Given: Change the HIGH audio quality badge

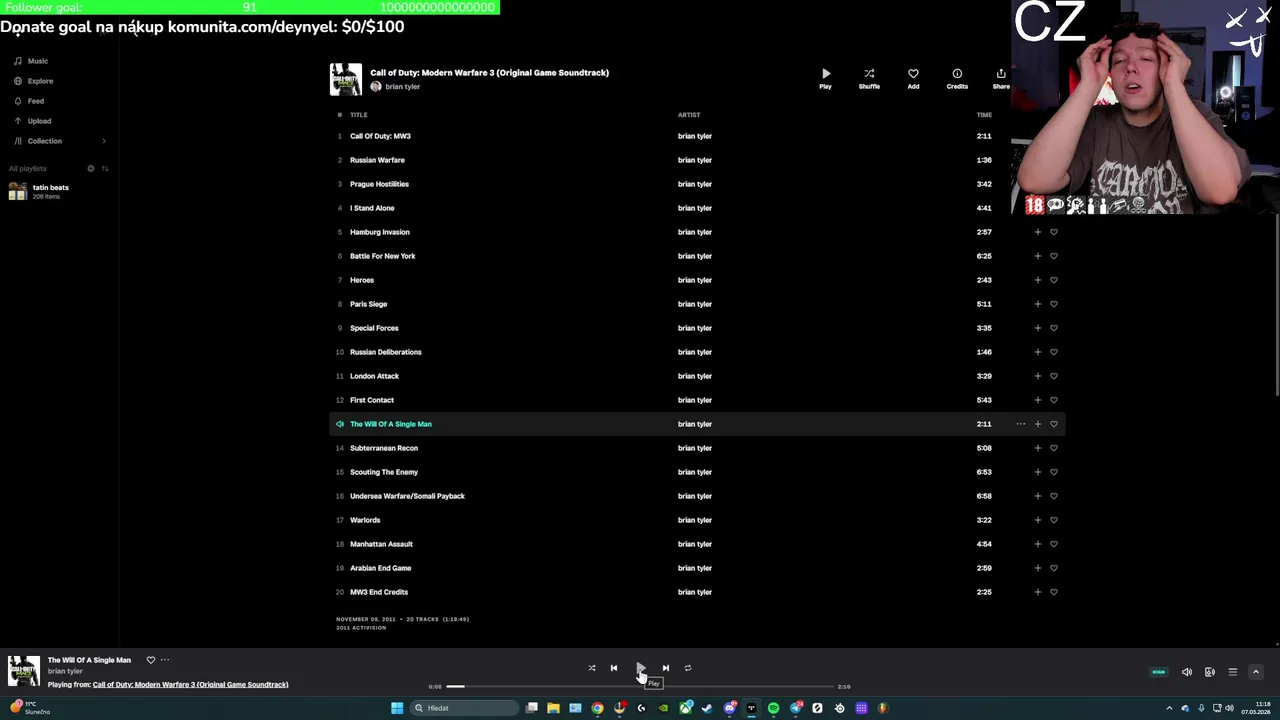Looking at the screenshot, I should 1159,672.
